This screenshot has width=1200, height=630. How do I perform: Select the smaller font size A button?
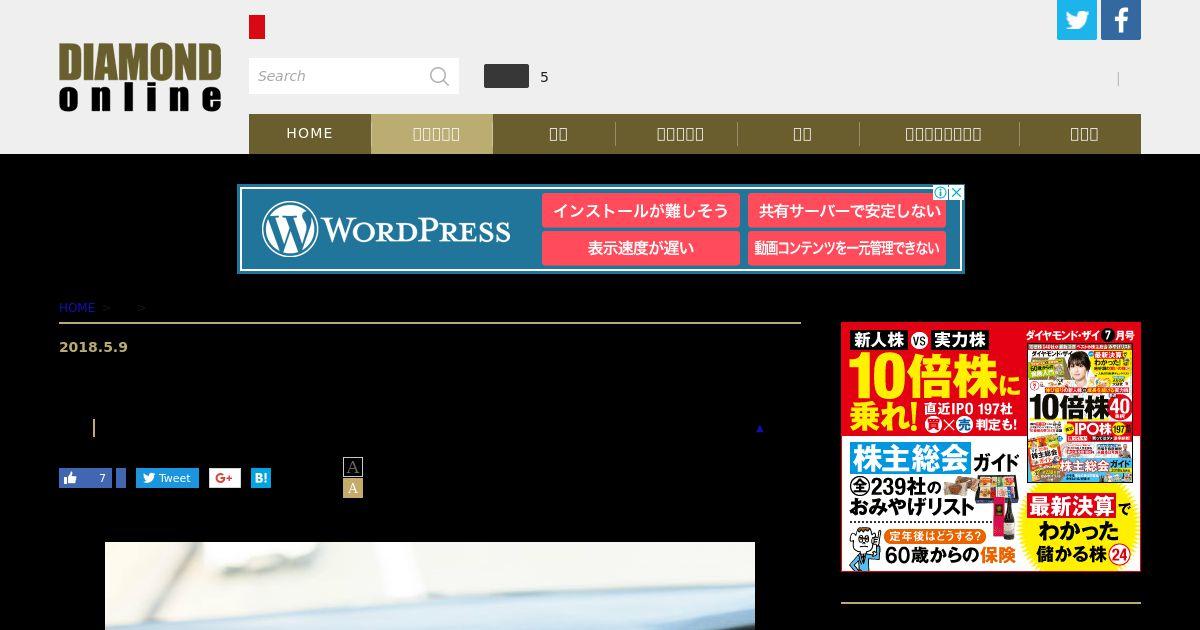click(x=353, y=467)
